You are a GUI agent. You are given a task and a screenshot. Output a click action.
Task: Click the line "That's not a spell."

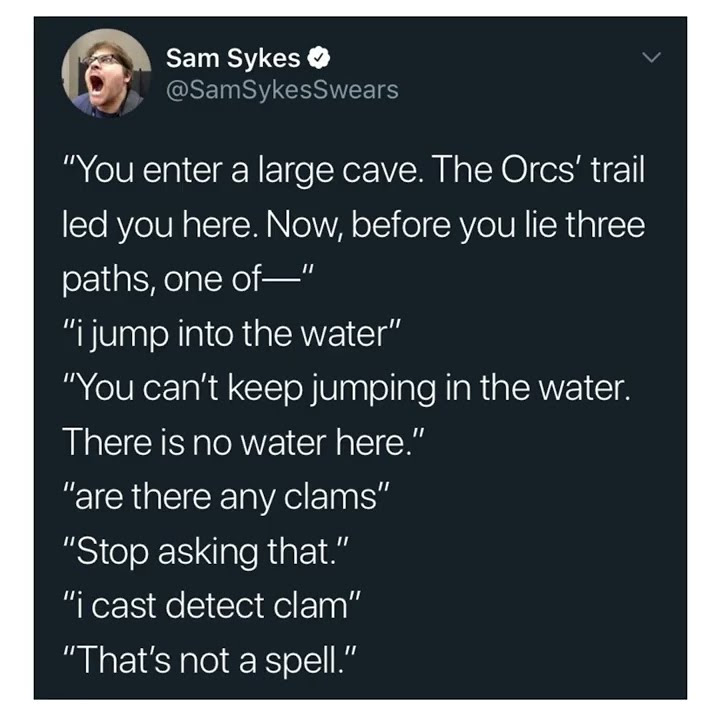coord(210,661)
